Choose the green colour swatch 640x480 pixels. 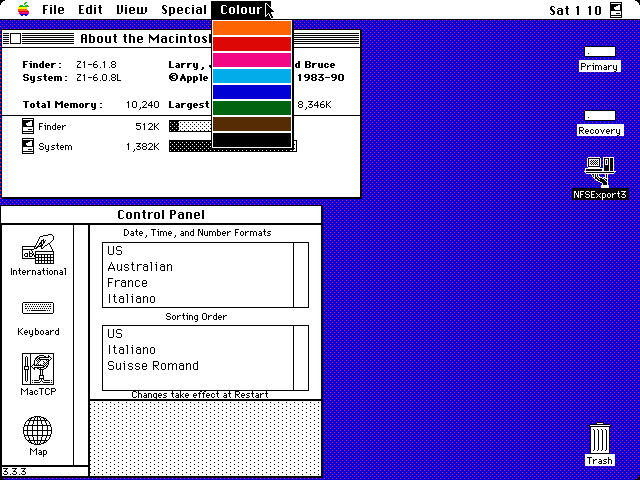pos(252,108)
